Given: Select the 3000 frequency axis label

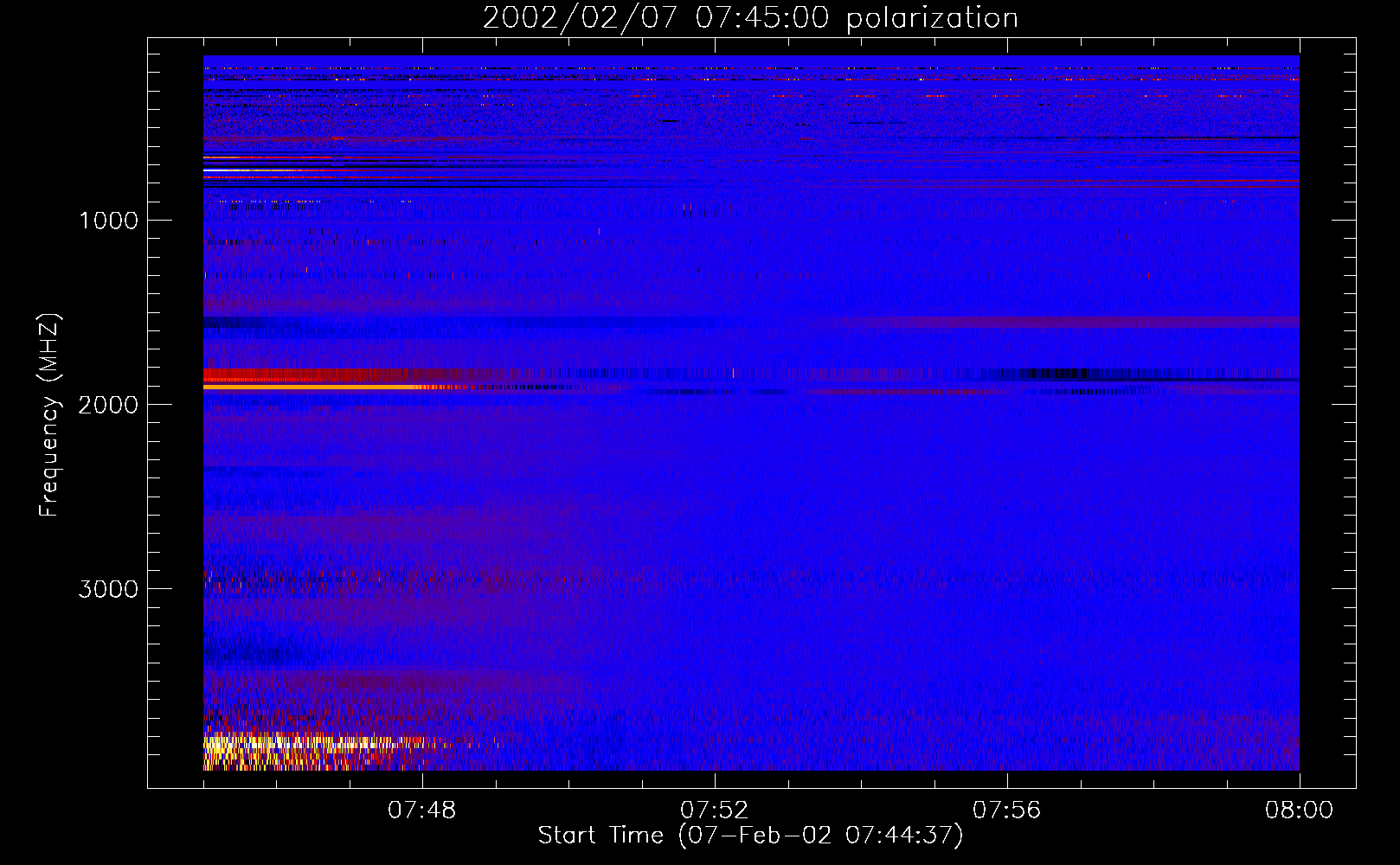Looking at the screenshot, I should click(x=108, y=589).
